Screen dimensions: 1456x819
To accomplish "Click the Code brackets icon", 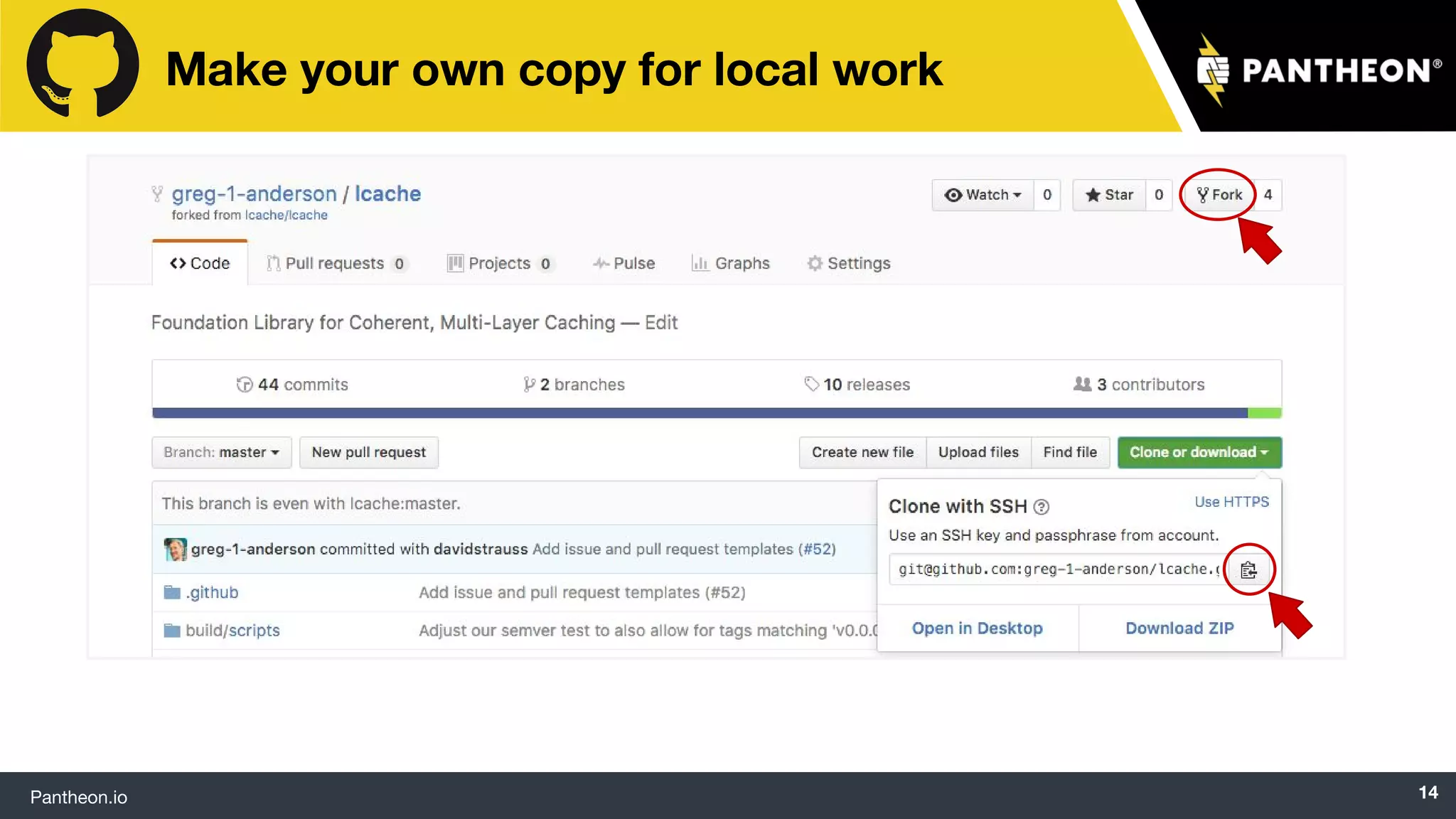I will click(x=178, y=263).
